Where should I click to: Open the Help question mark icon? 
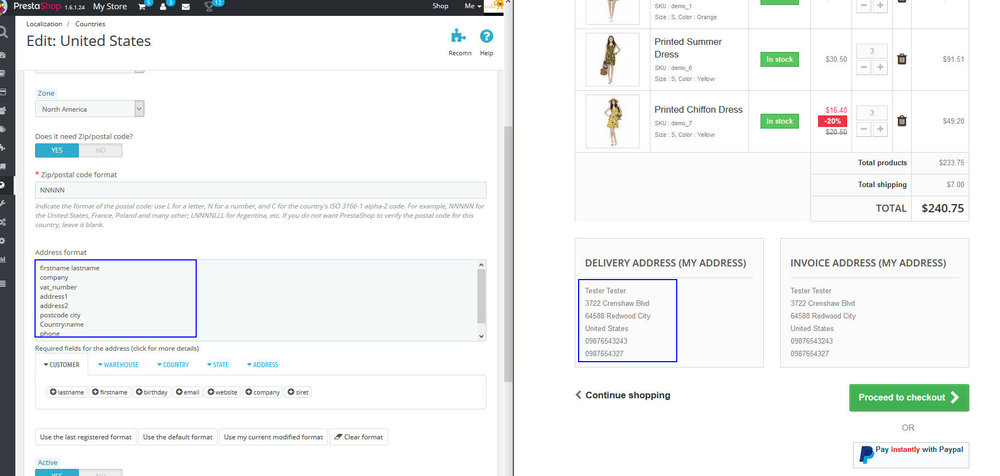(x=487, y=36)
